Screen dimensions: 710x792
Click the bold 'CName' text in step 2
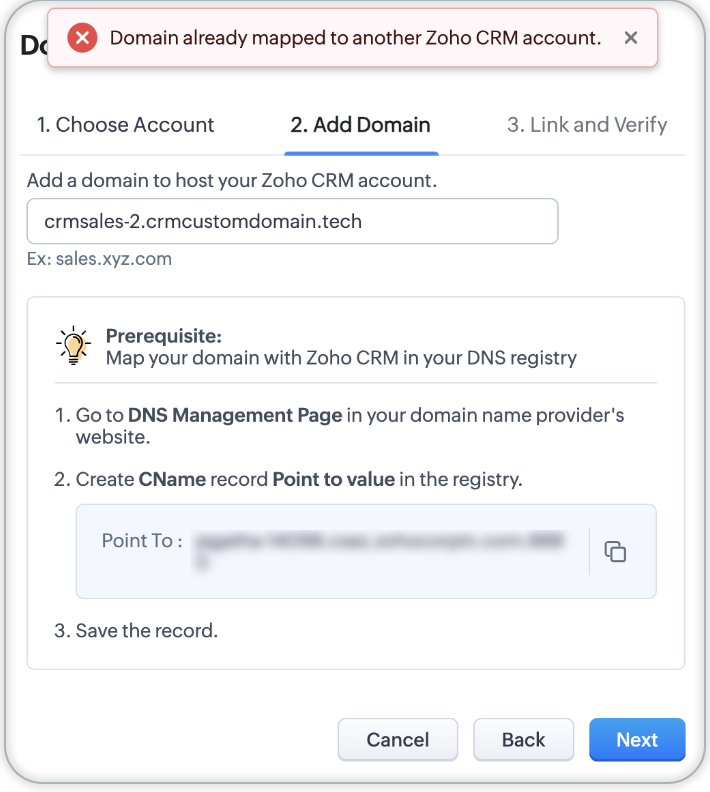click(x=171, y=480)
